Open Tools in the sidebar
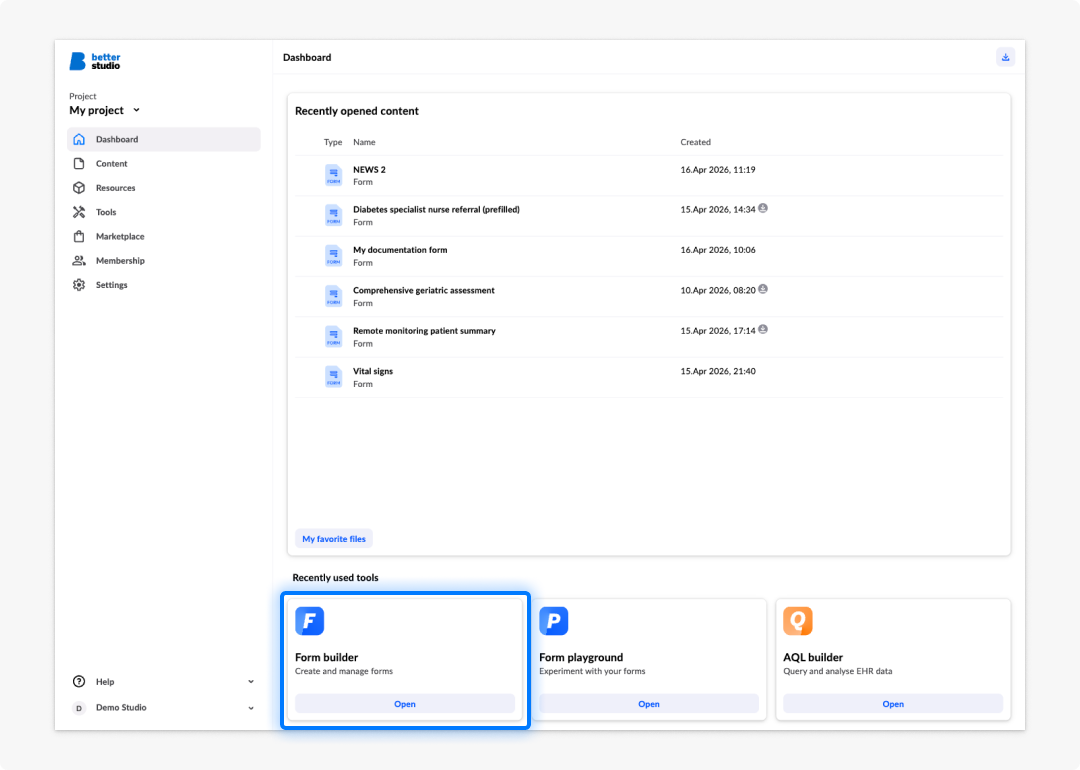The image size is (1080, 770). pyautogui.click(x=164, y=212)
